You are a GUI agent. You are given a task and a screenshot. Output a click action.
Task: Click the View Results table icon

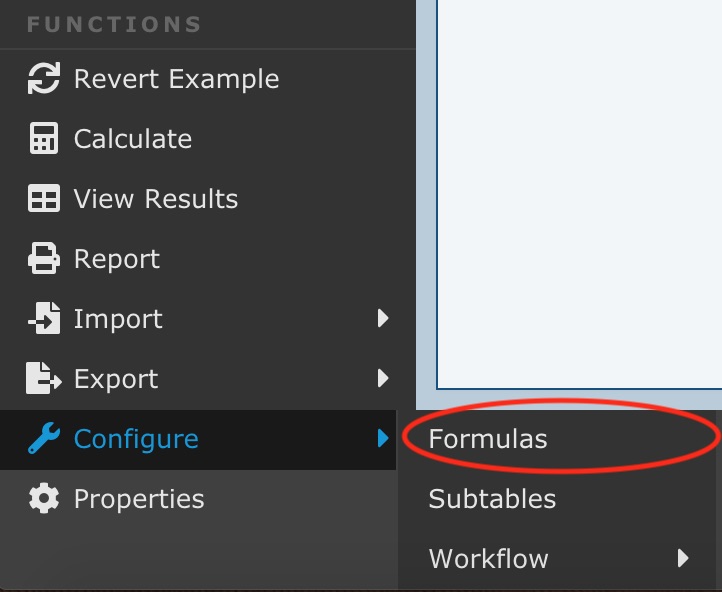(x=44, y=199)
